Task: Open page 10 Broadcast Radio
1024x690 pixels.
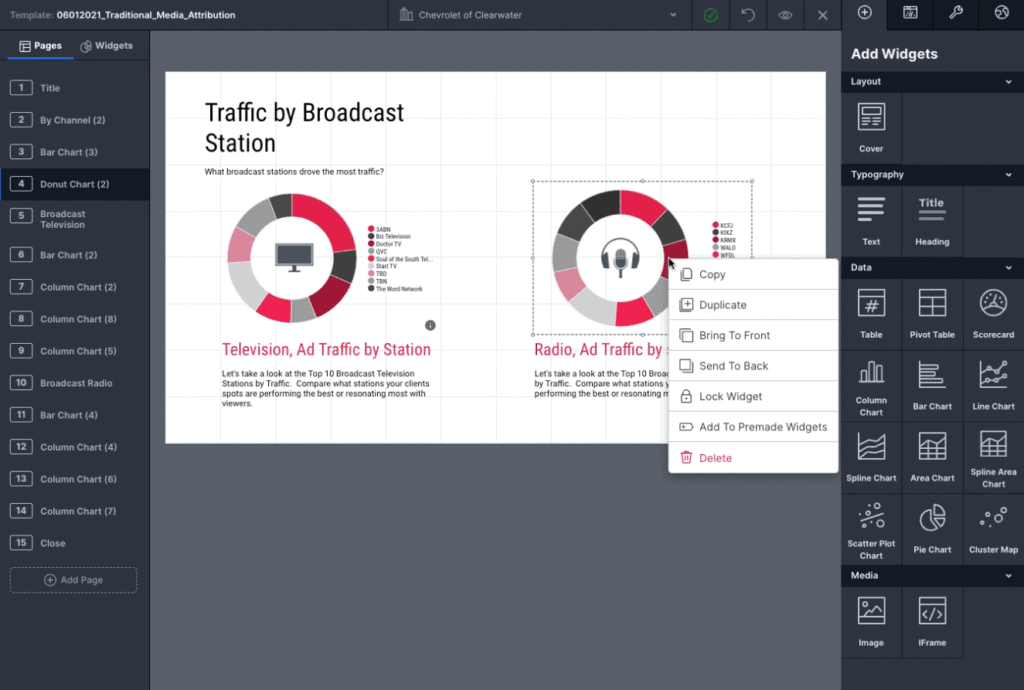Action: pyautogui.click(x=75, y=383)
